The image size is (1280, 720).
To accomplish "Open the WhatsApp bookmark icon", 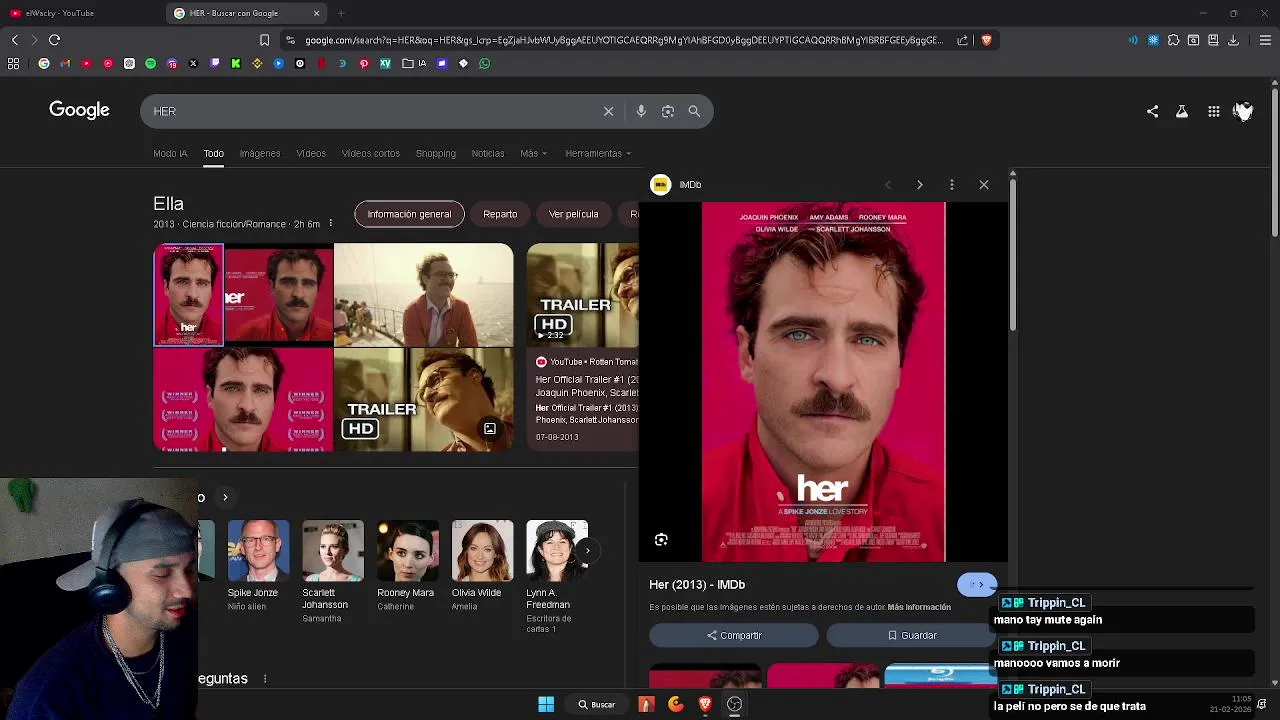I will tap(484, 63).
